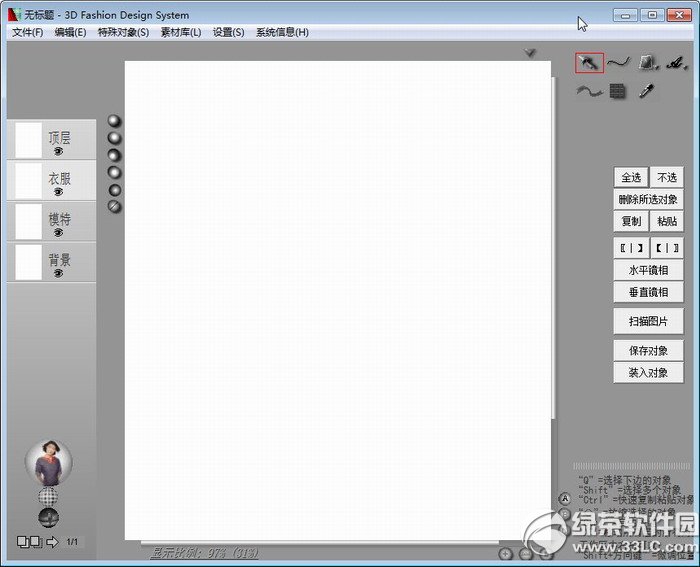This screenshot has height=567, width=700.
Task: Open the 系统信息(H) menu
Action: [x=282, y=33]
